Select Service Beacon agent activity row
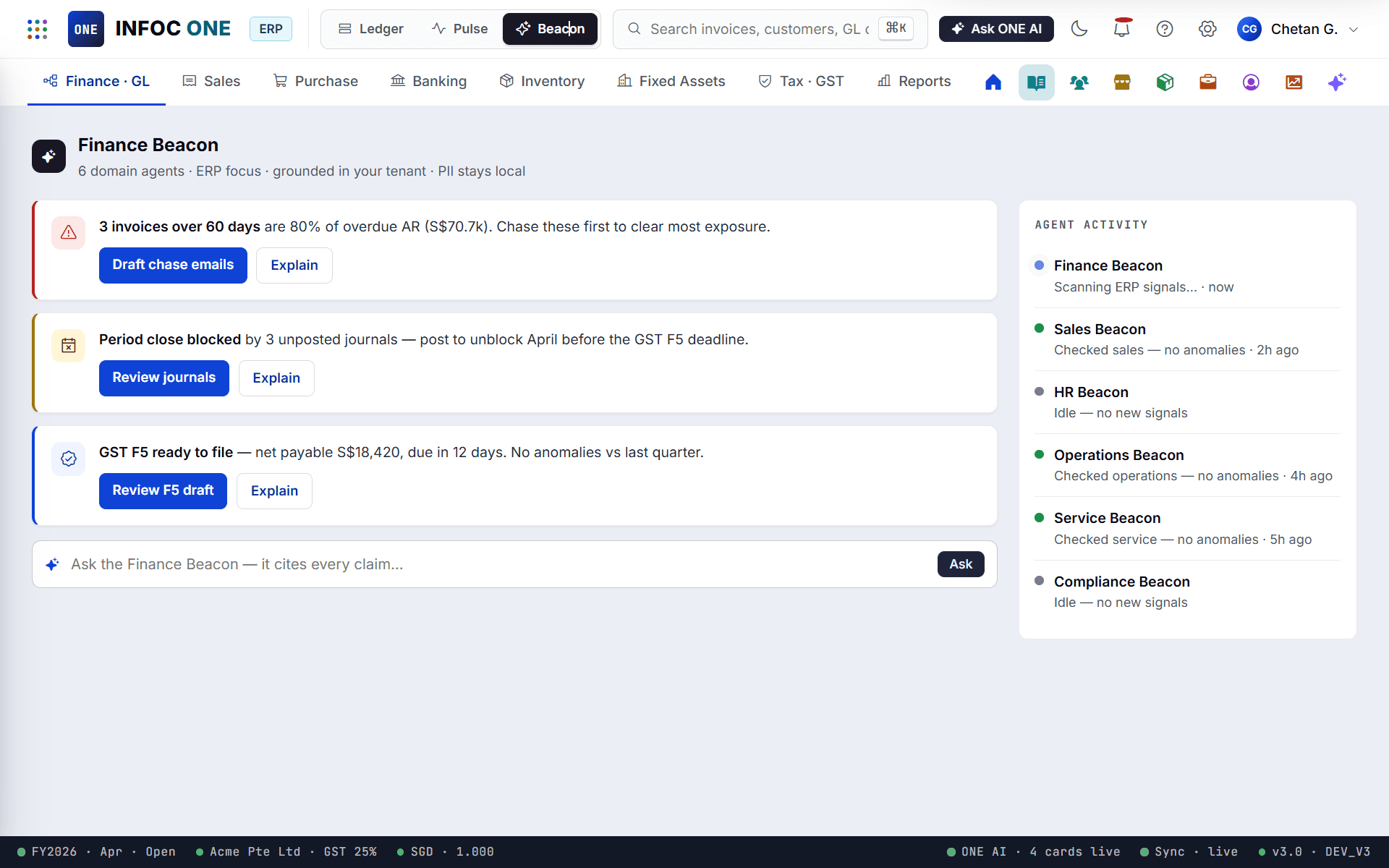 pos(1187,529)
